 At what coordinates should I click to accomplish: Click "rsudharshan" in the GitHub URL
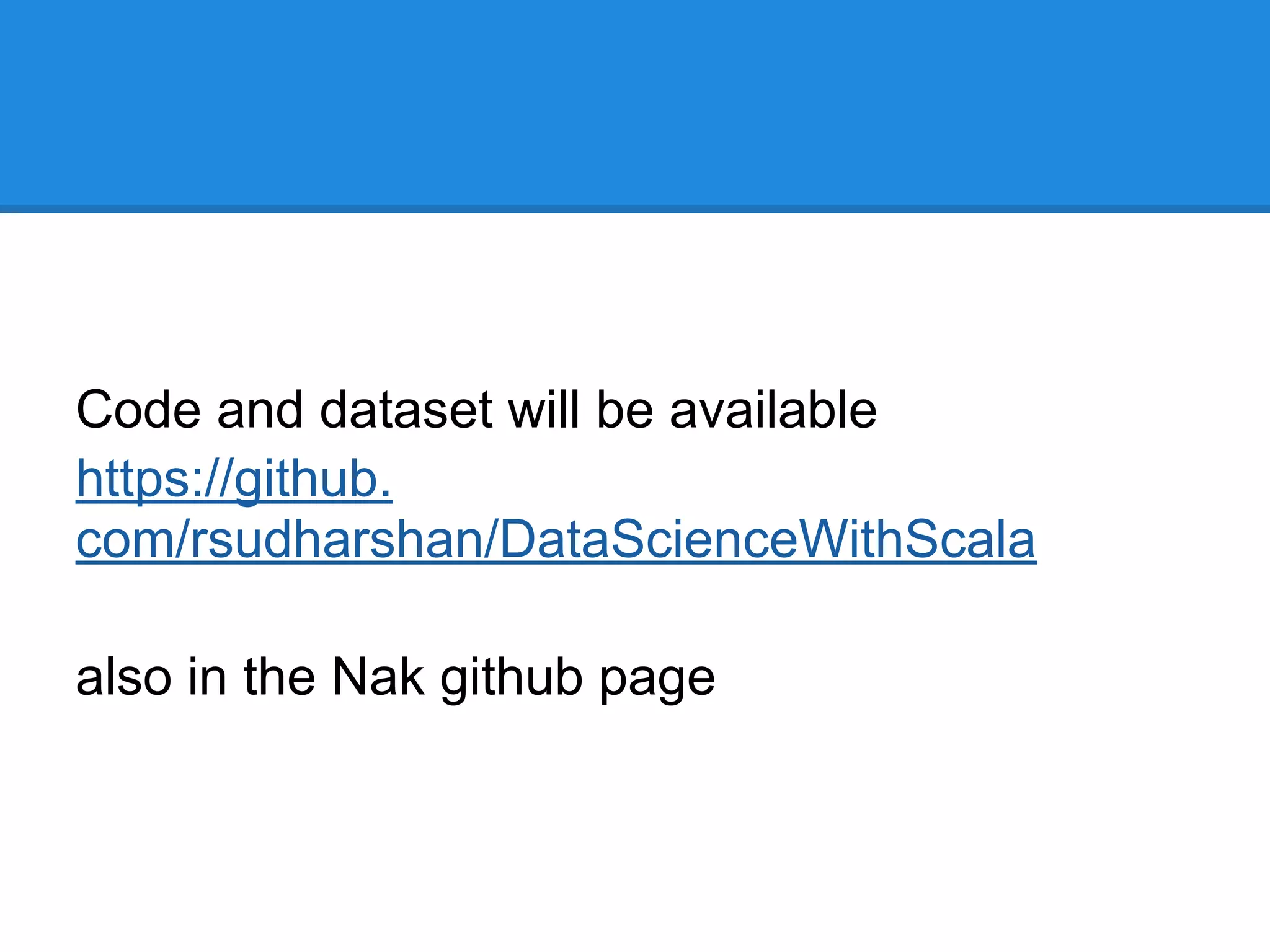click(336, 539)
